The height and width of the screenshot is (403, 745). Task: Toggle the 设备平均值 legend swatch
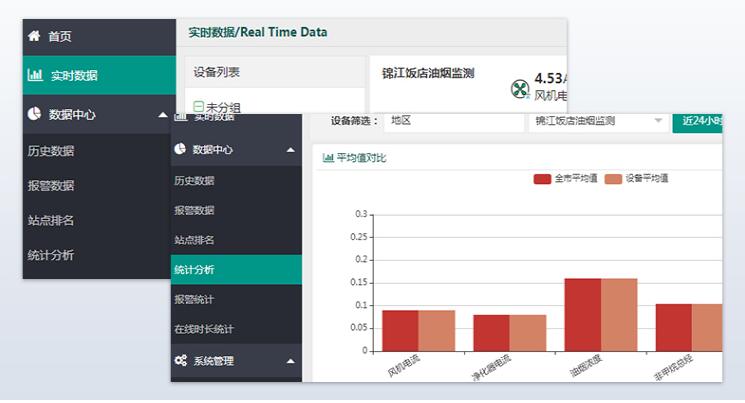(x=613, y=179)
